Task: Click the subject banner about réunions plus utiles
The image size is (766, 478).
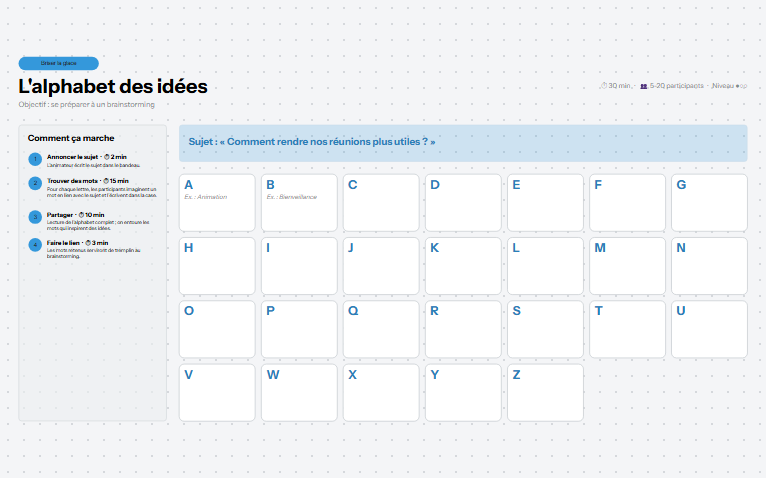Action: (x=463, y=143)
